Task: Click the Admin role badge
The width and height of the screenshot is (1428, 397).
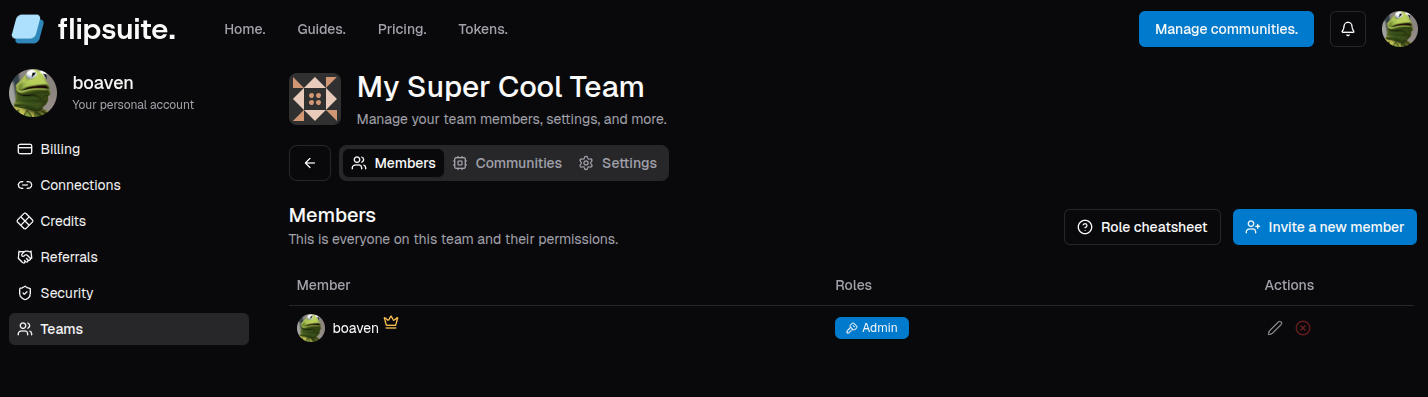Action: coord(872,328)
